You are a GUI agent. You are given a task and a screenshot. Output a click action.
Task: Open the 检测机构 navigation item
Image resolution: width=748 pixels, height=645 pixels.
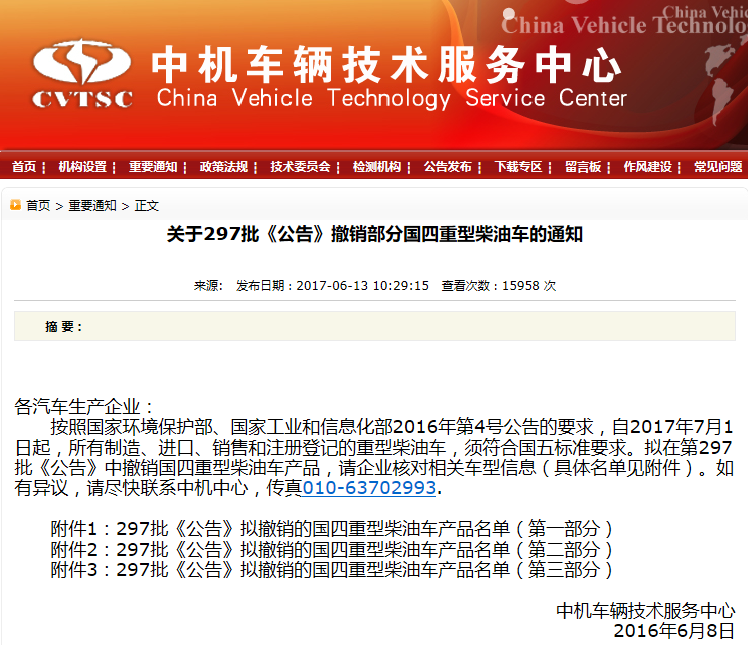click(x=377, y=166)
